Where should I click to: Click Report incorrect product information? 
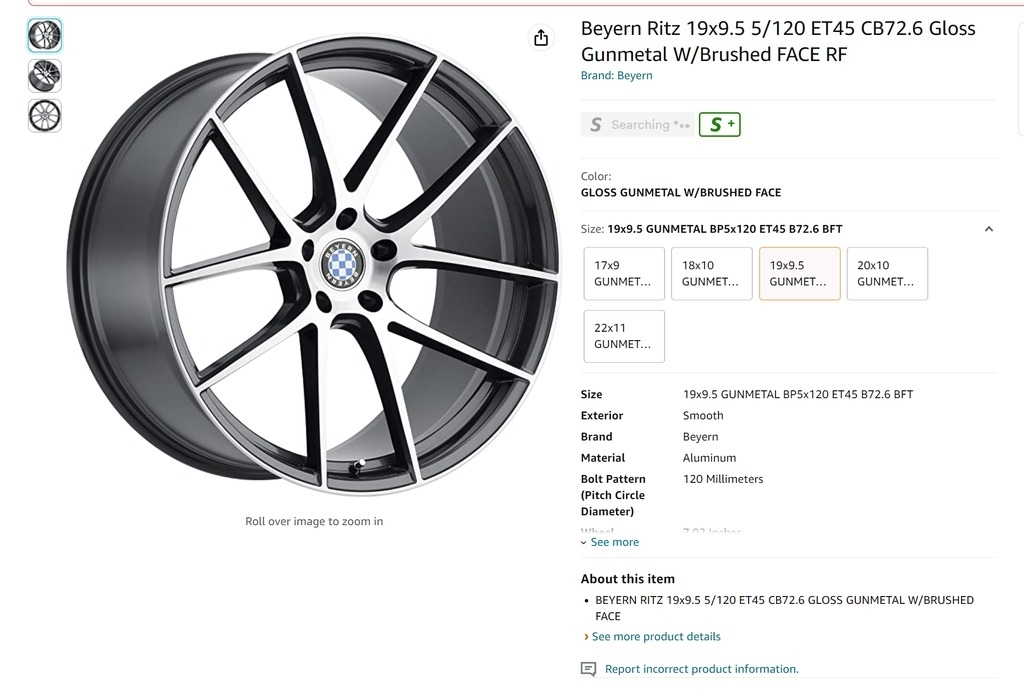(701, 669)
